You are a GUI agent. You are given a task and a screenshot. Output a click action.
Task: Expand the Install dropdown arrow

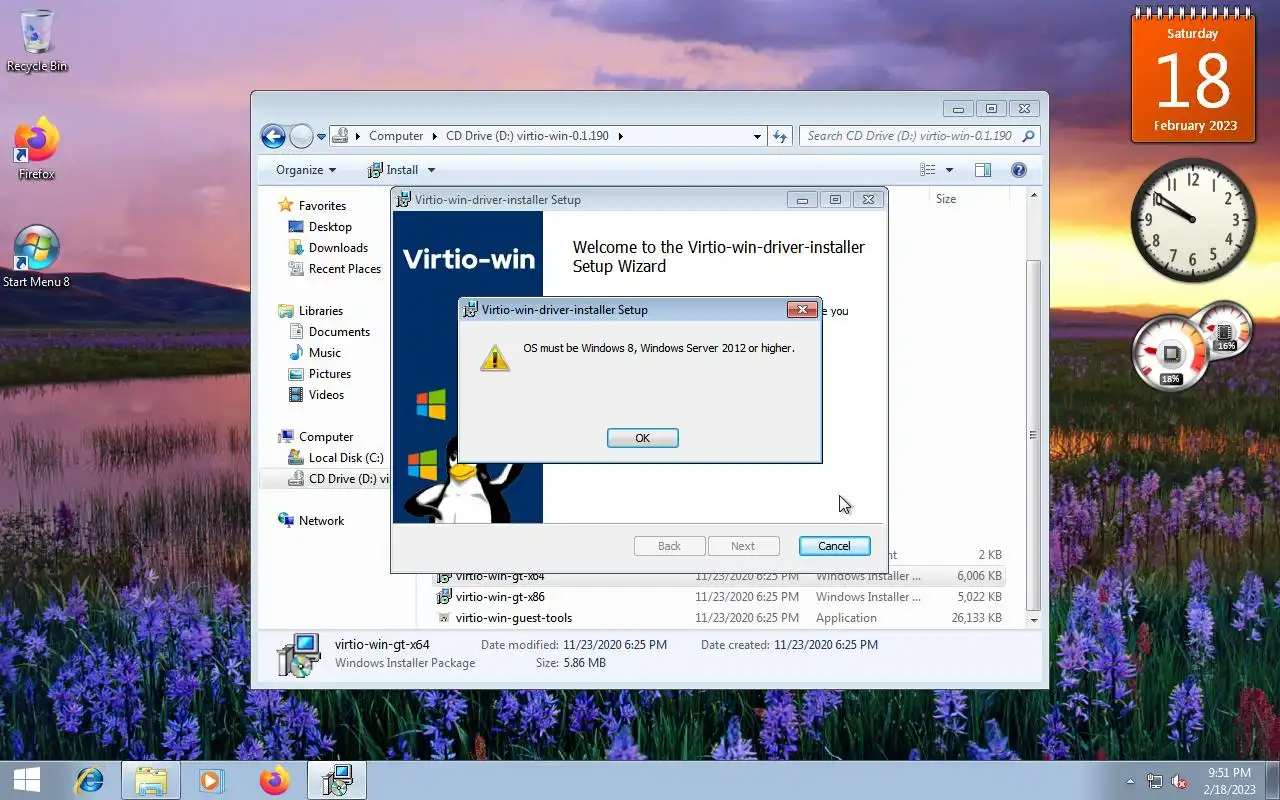(x=431, y=170)
